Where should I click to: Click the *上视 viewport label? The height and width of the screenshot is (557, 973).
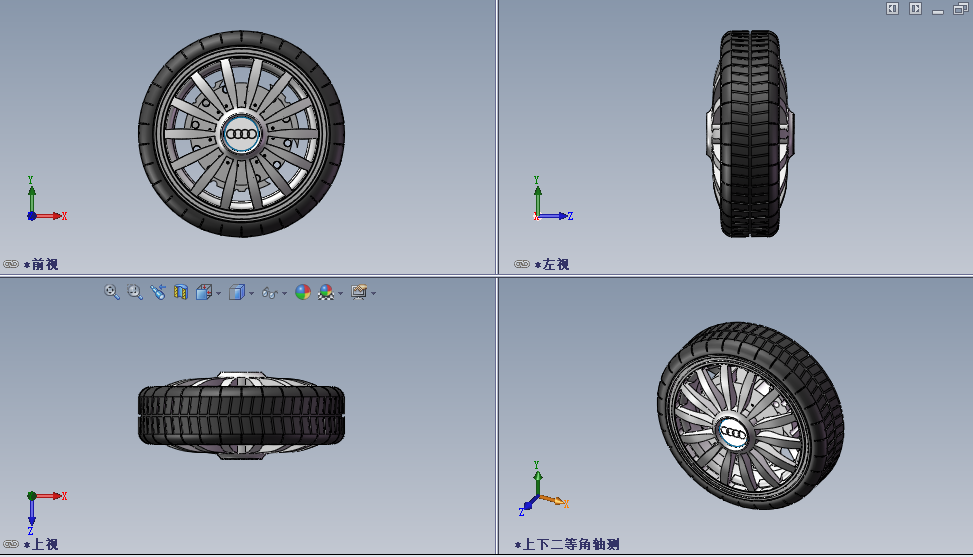pos(41,545)
